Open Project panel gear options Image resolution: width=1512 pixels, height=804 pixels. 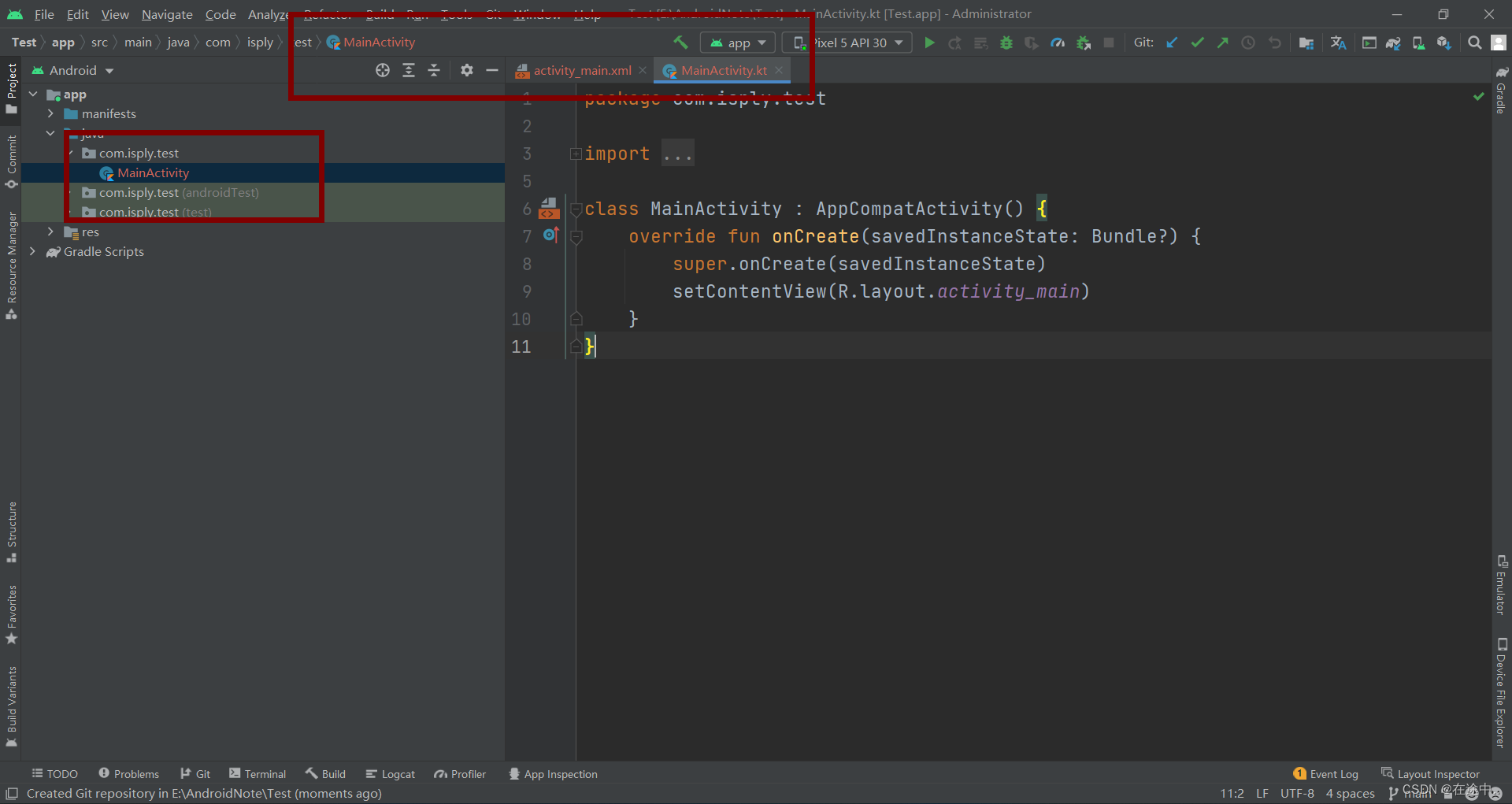[467, 70]
